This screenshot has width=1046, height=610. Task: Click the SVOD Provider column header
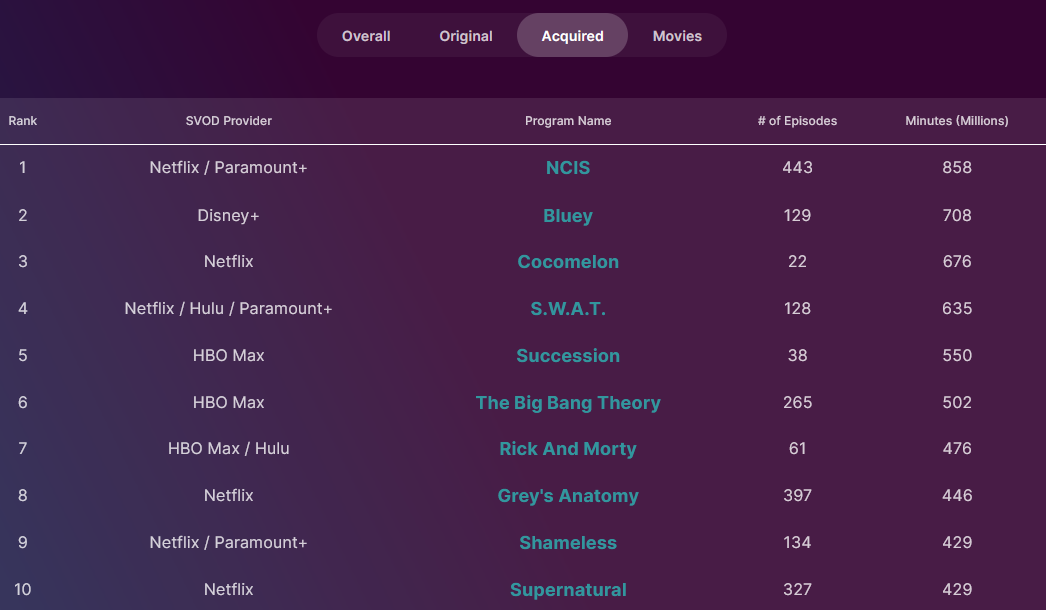coord(229,121)
